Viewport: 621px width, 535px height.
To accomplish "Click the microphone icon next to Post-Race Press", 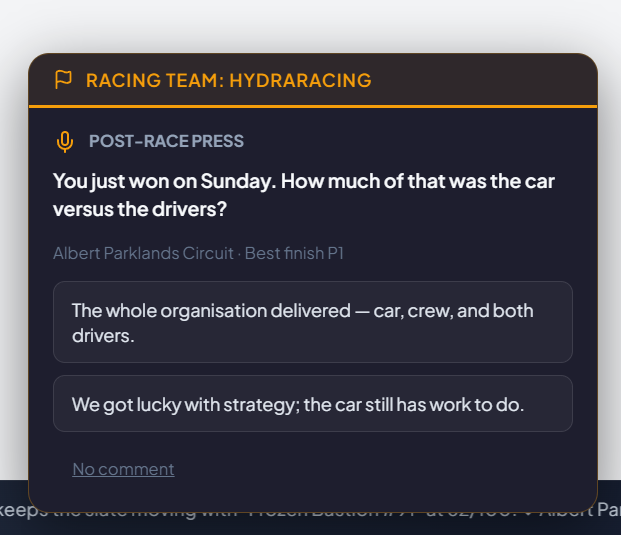I will (65, 142).
